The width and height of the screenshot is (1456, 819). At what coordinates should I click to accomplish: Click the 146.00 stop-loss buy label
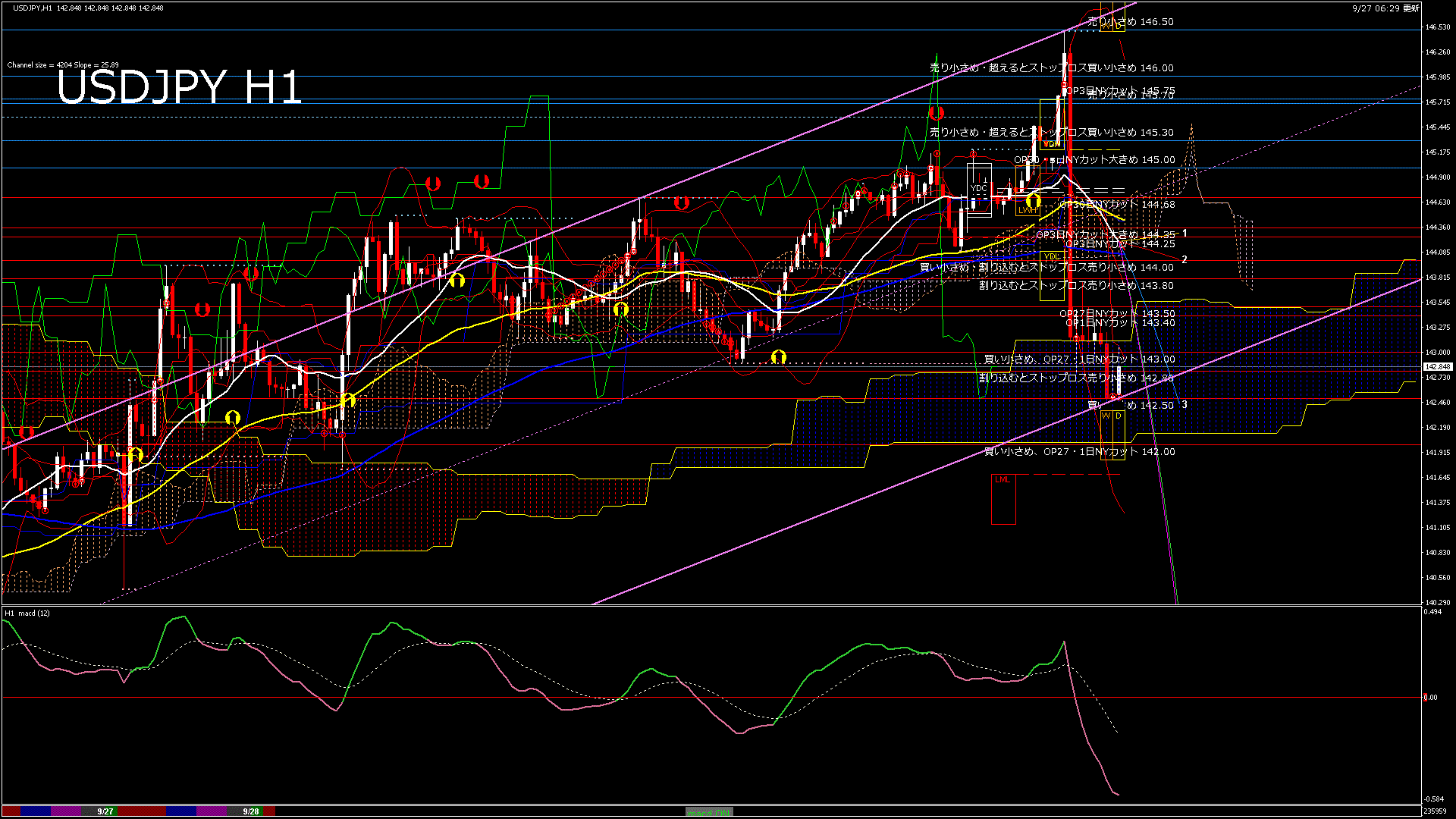[x=1052, y=67]
